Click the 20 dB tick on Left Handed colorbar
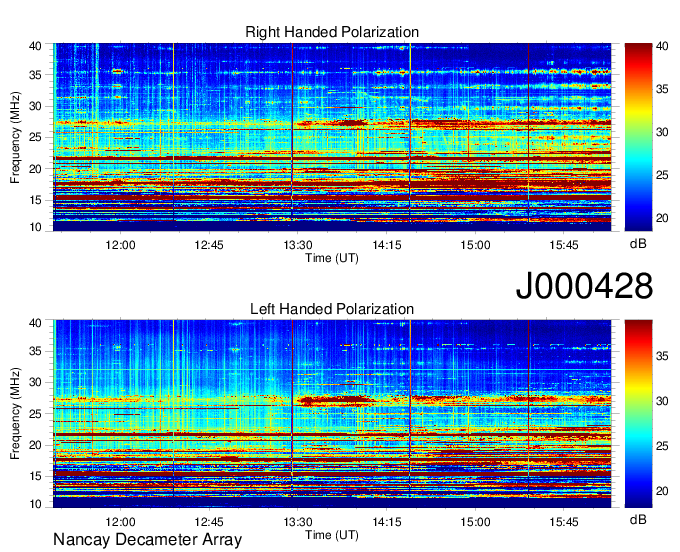This screenshot has height=552, width=680. point(662,491)
